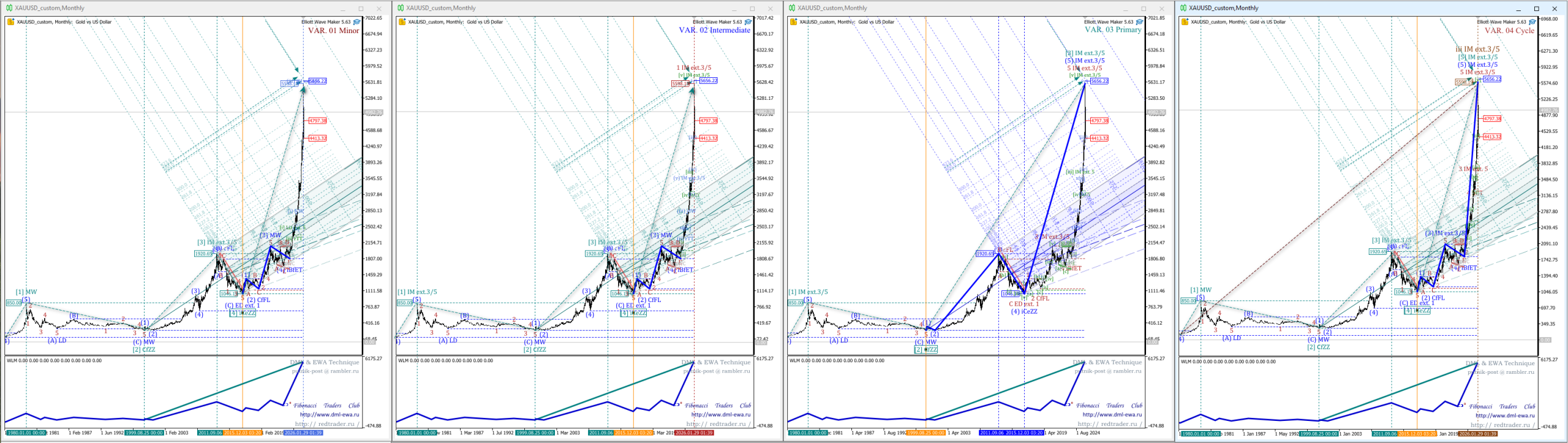The height and width of the screenshot is (443, 1568).
Task: Click the Elliott Wave Maker cap icon in the VAR. 01 Minor chart
Action: [356, 22]
